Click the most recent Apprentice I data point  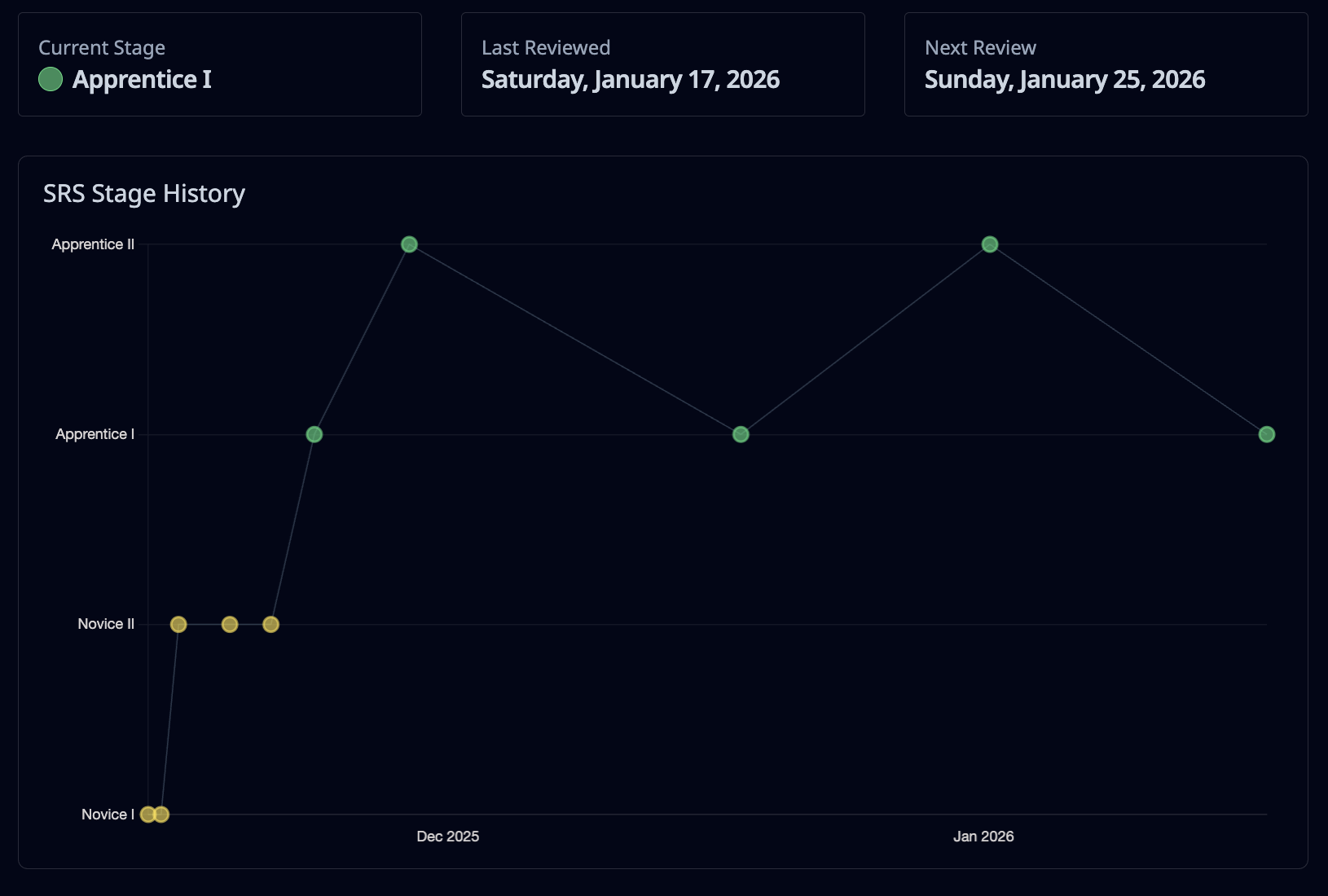coord(1266,434)
